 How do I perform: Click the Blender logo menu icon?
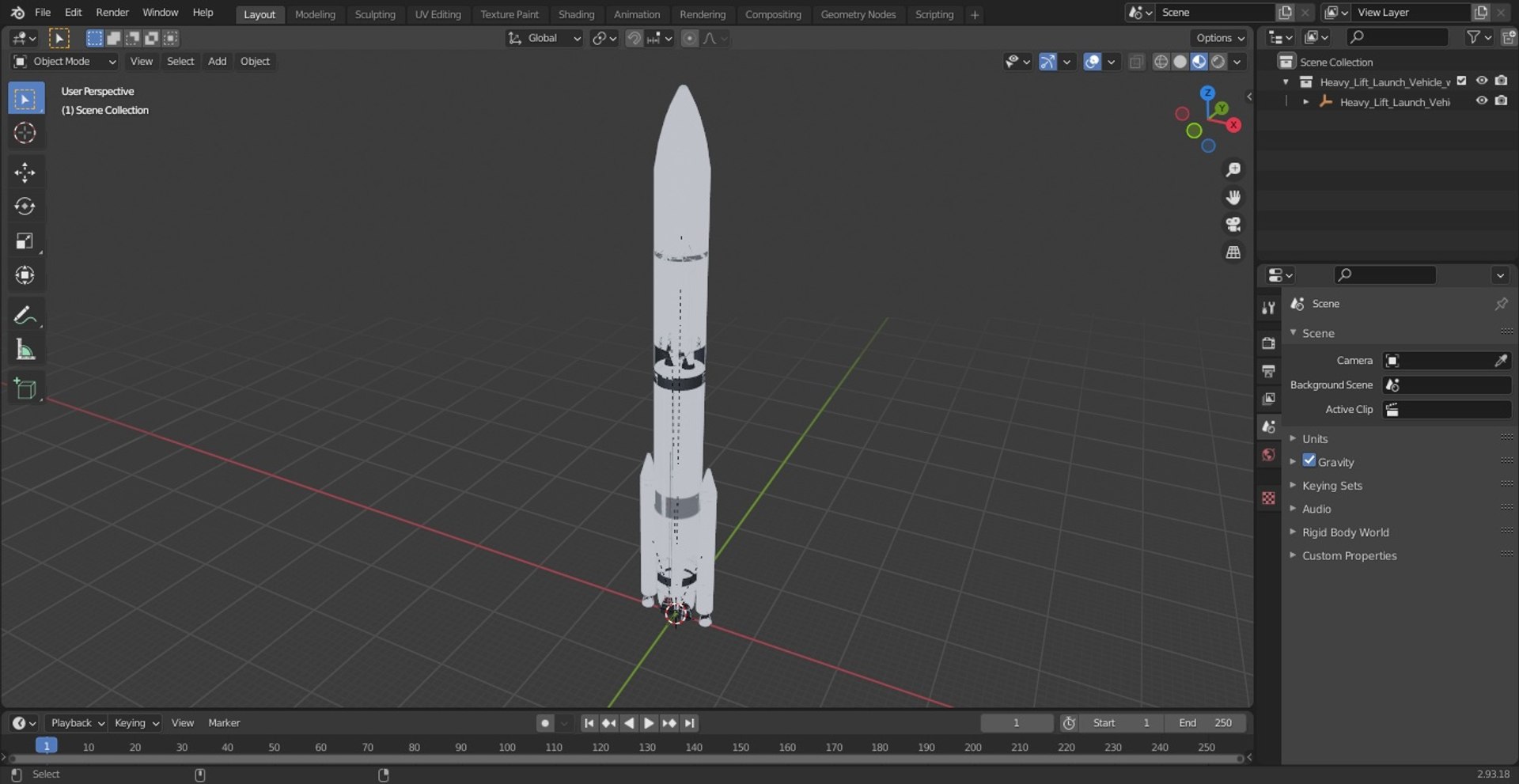(17, 13)
